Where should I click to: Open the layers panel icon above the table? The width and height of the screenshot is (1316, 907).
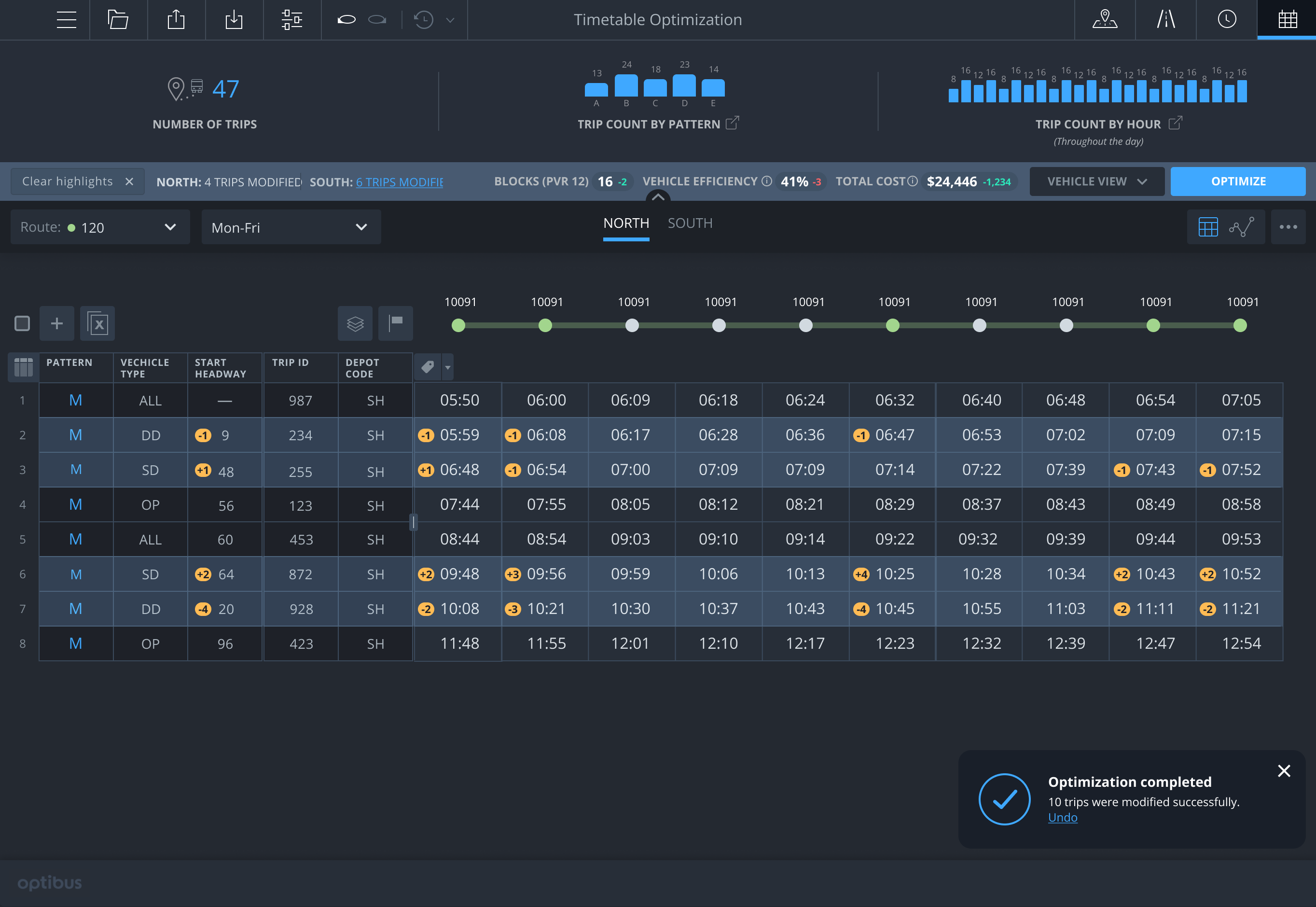click(x=355, y=323)
